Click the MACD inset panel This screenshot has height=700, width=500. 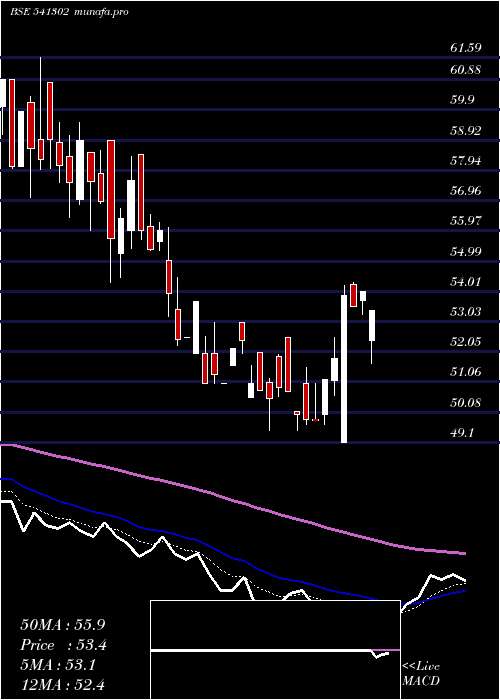pyautogui.click(x=275, y=650)
